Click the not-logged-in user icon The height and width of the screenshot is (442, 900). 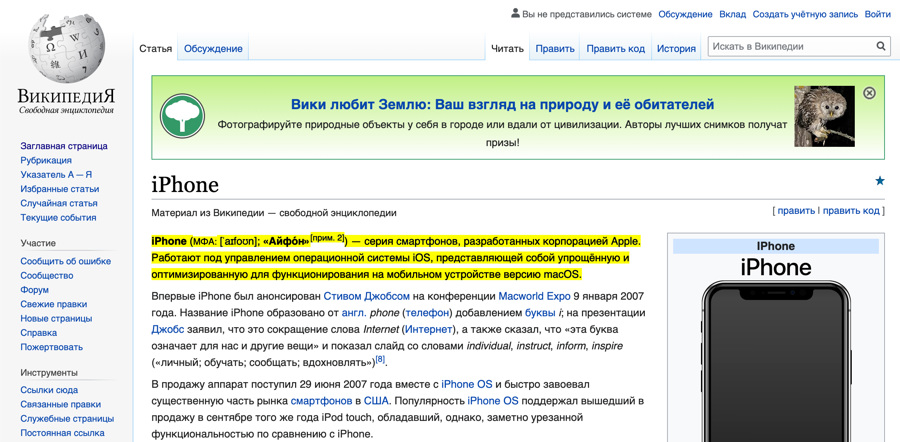click(x=515, y=13)
